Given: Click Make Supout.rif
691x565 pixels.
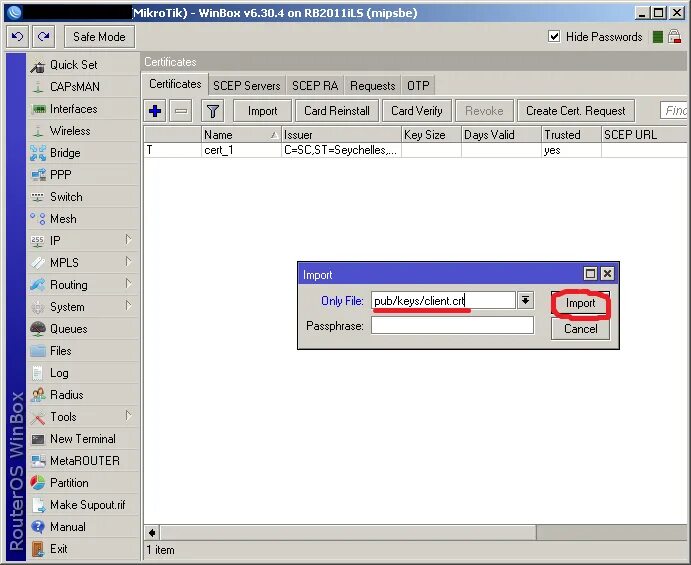Looking at the screenshot, I should coord(88,505).
